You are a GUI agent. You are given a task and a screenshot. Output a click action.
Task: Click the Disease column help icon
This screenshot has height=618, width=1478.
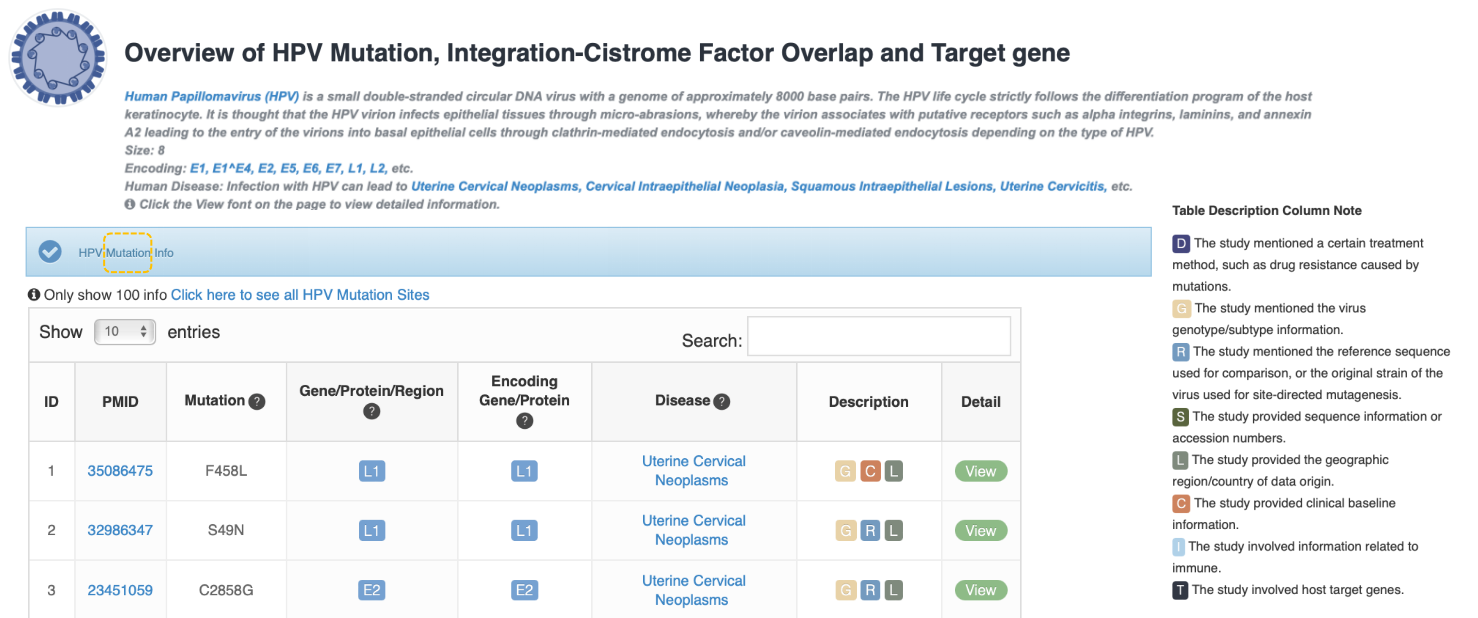[721, 402]
